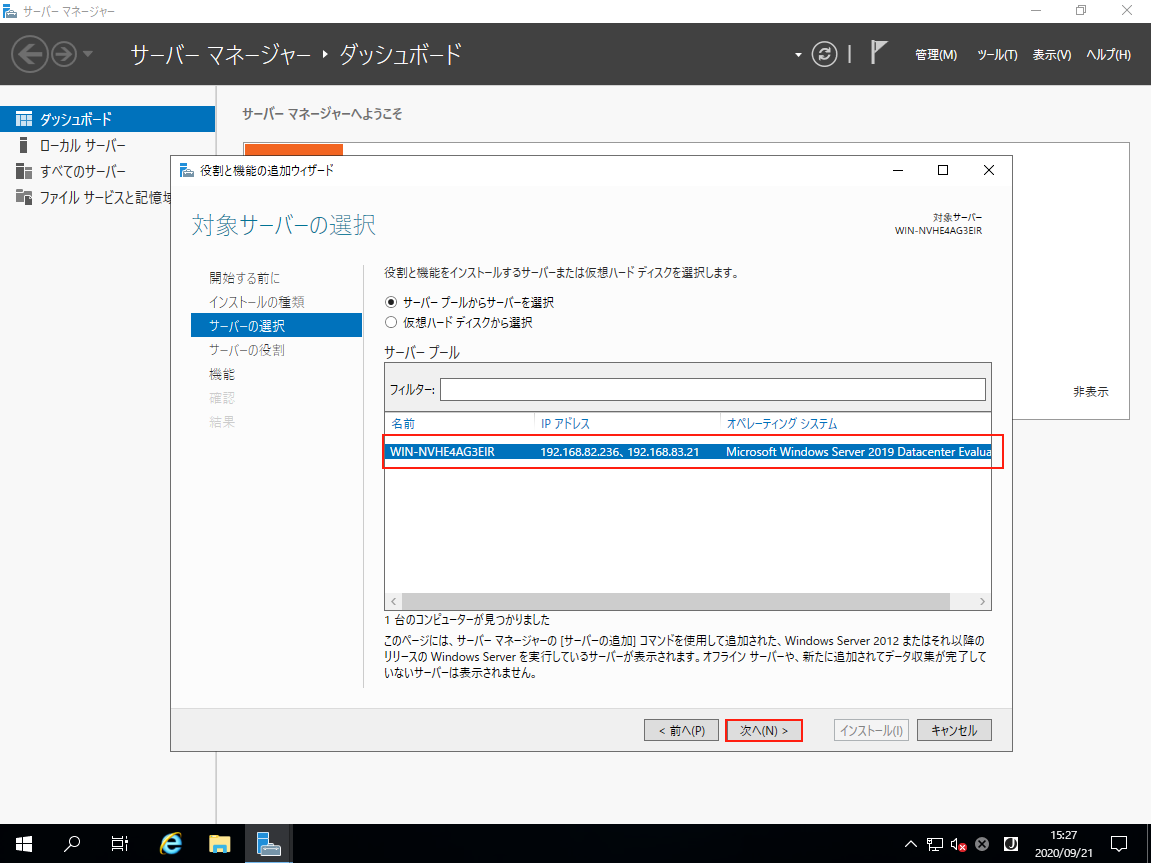Click the ローカル サーバー icon
Viewport: 1151px width, 863px height.
(23, 145)
